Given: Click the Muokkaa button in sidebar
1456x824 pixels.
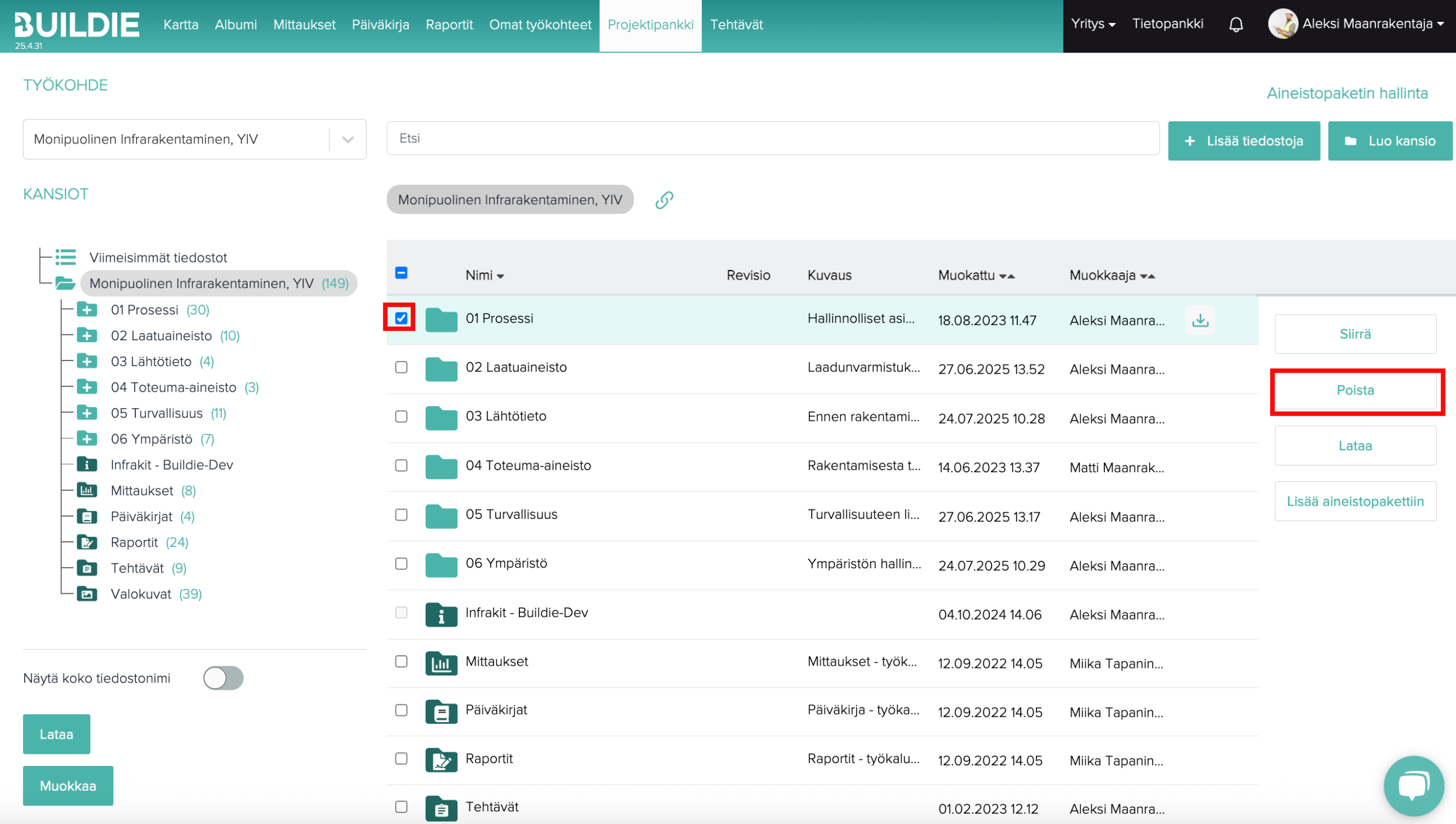Looking at the screenshot, I should click(x=68, y=786).
